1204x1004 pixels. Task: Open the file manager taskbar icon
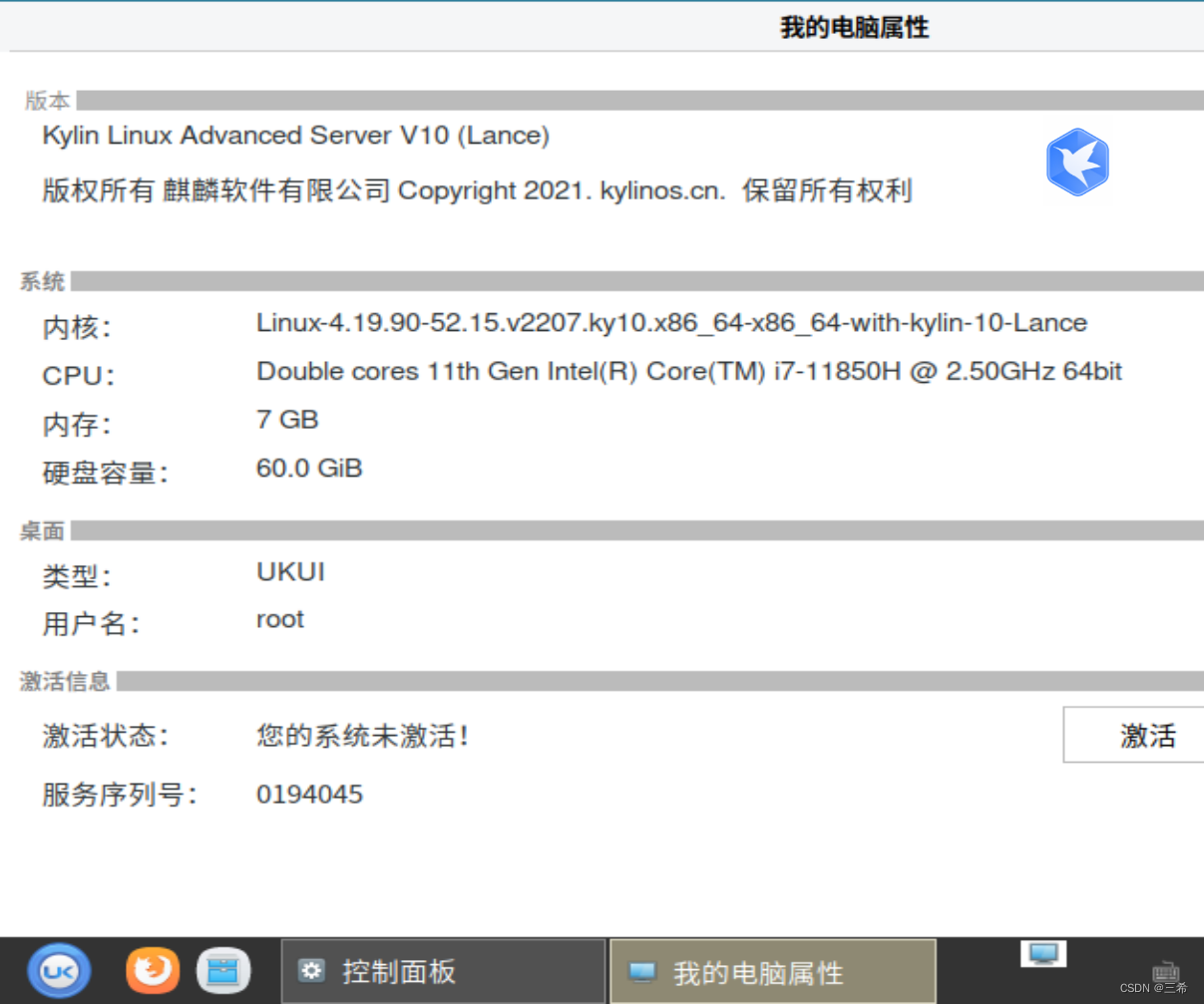(x=222, y=970)
